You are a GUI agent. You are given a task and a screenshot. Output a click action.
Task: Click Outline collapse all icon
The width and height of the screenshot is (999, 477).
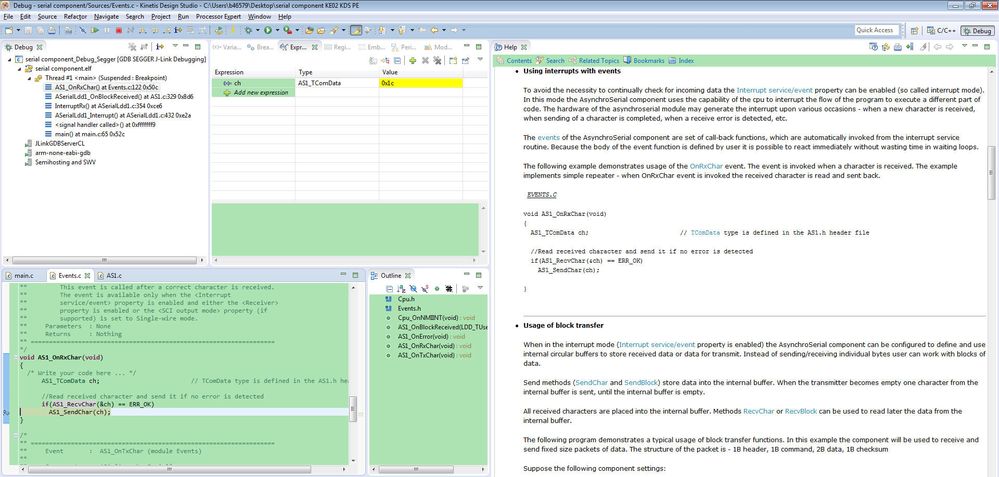click(389, 288)
